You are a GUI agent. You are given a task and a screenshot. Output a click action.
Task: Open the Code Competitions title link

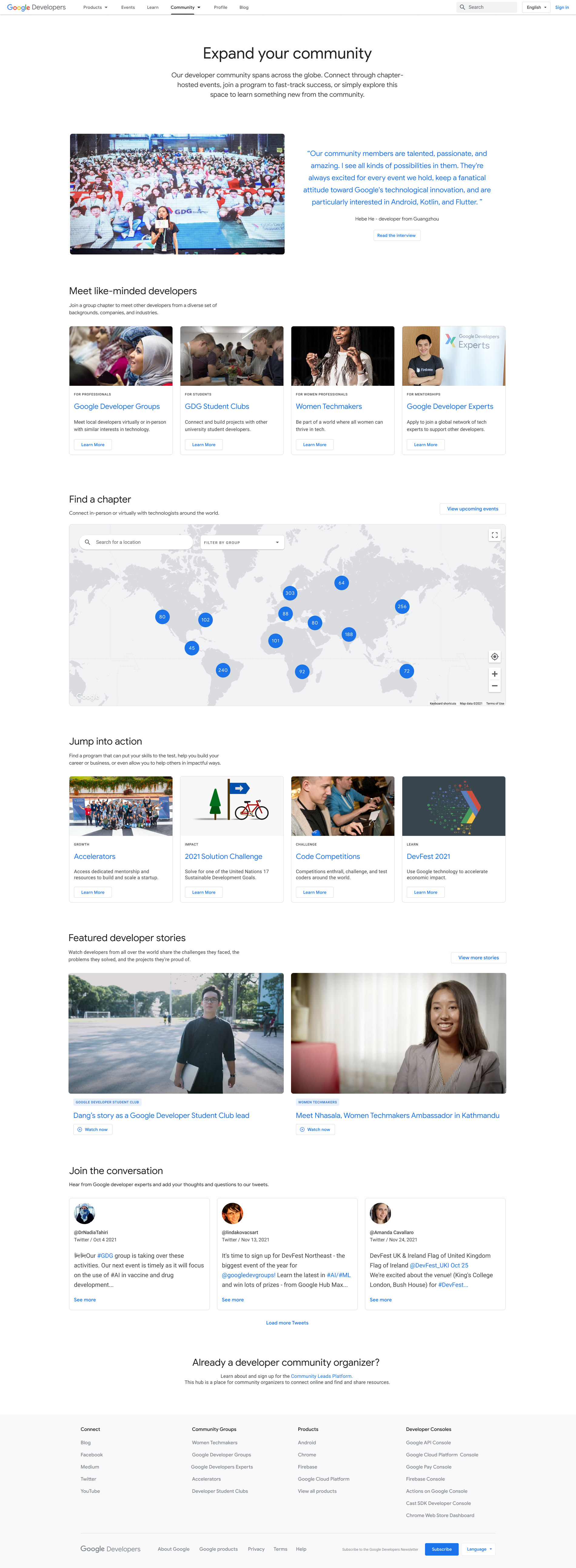328,856
